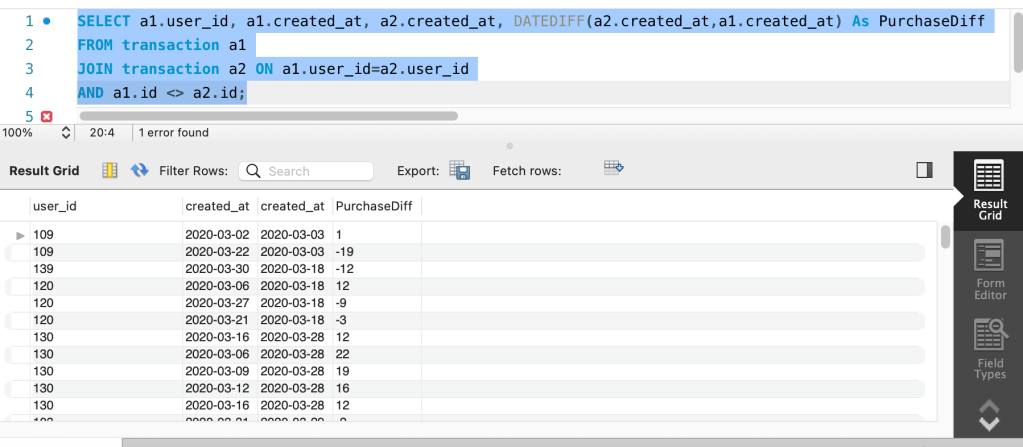Click the editor horizontal scrollbar
The width and height of the screenshot is (1023, 447).
tap(270, 116)
